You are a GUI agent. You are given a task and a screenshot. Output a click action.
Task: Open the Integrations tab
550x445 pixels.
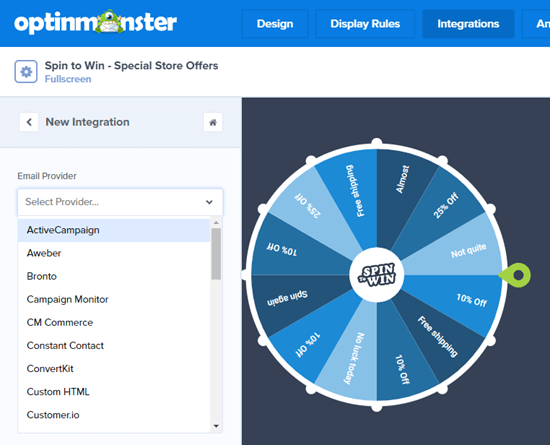tap(468, 24)
